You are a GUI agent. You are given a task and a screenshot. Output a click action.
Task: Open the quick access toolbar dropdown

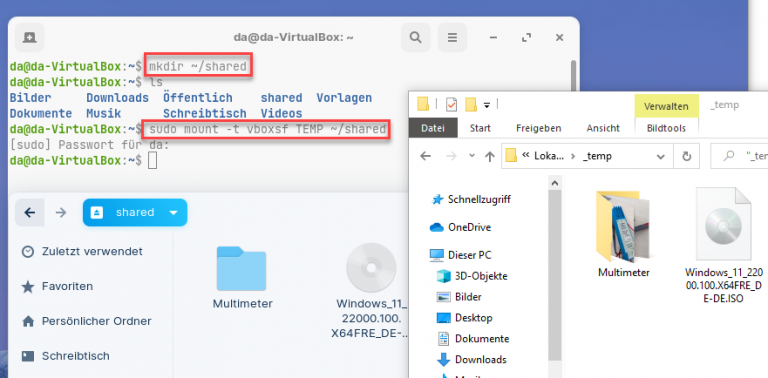click(x=487, y=105)
